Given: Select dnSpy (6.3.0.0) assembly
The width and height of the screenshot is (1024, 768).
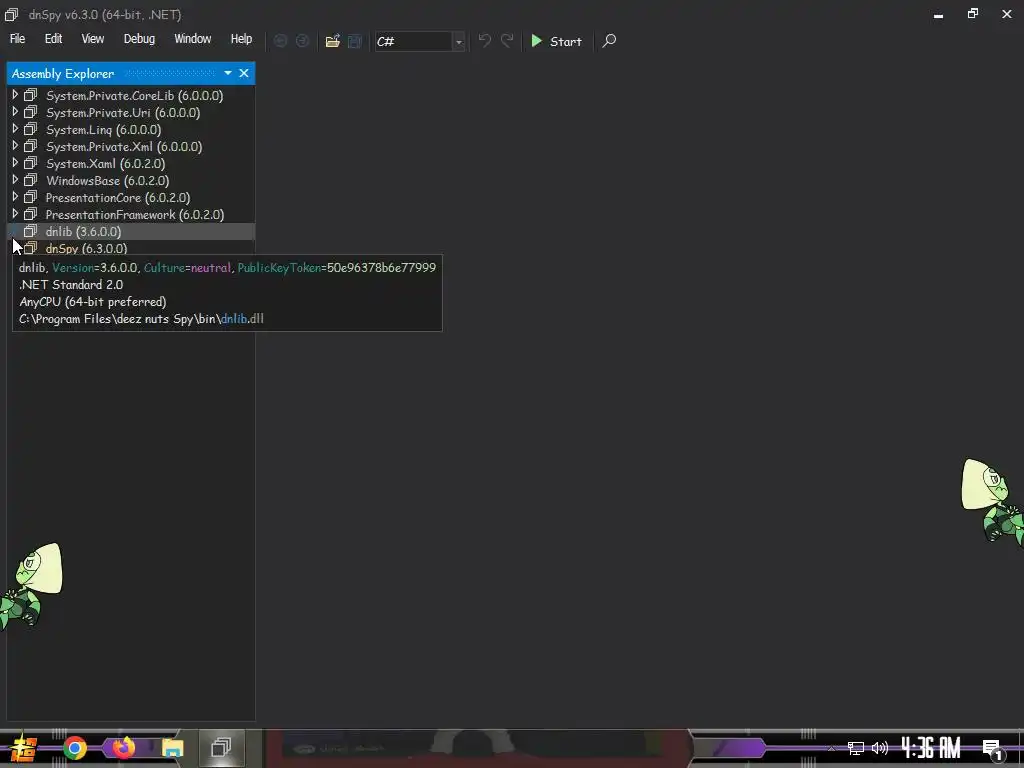Looking at the screenshot, I should click(86, 248).
